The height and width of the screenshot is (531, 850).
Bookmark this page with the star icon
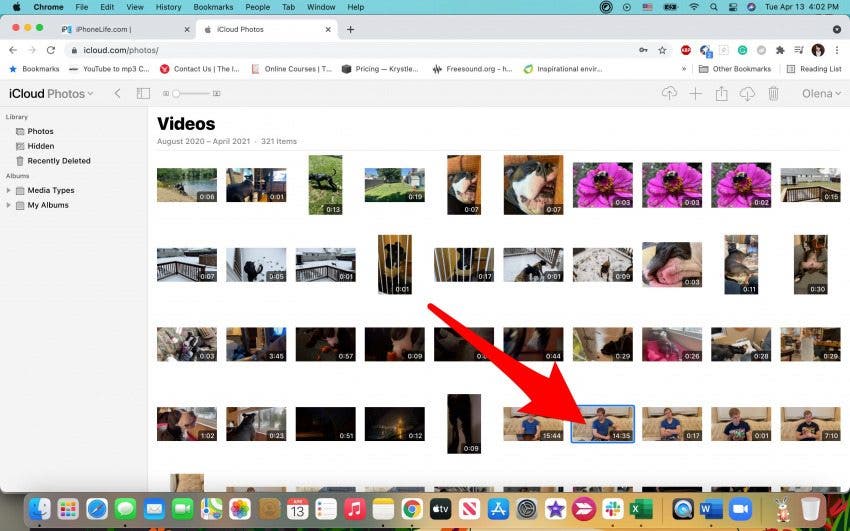point(662,50)
